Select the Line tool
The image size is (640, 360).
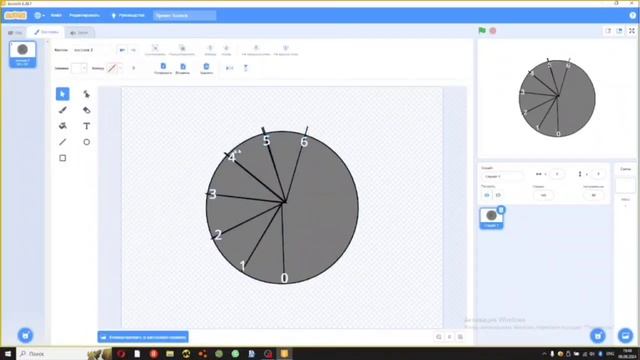[62, 142]
